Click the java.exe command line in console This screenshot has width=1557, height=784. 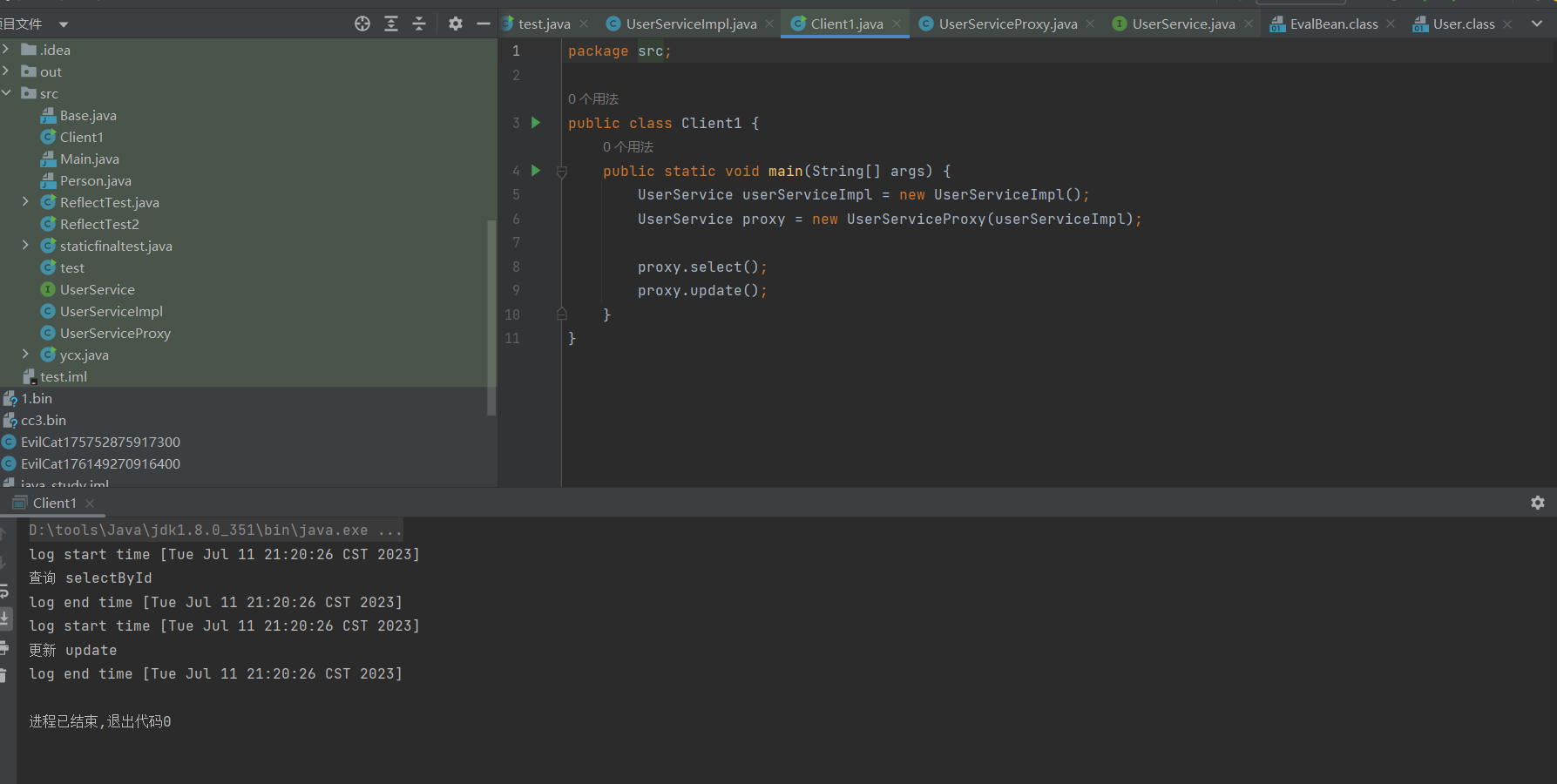[215, 530]
